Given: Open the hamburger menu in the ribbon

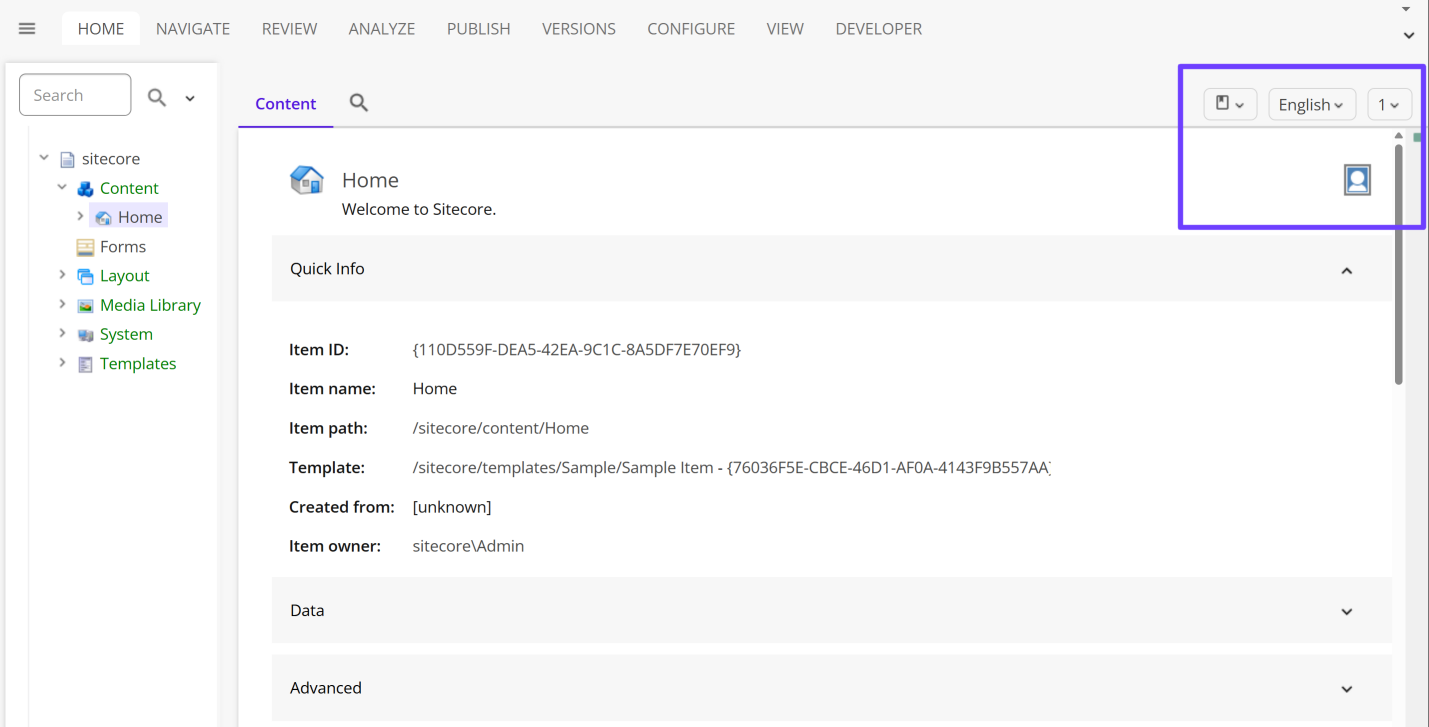Looking at the screenshot, I should click(27, 29).
